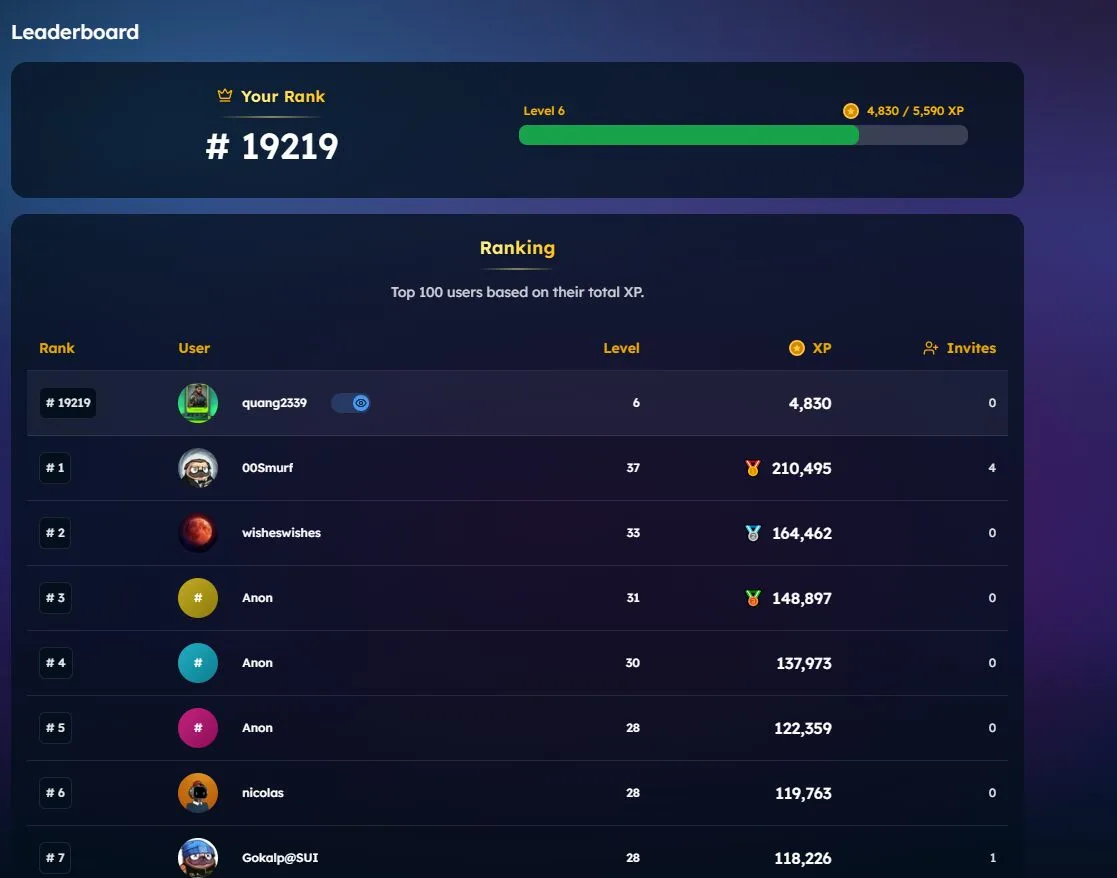Click the Rank column header

(x=57, y=348)
